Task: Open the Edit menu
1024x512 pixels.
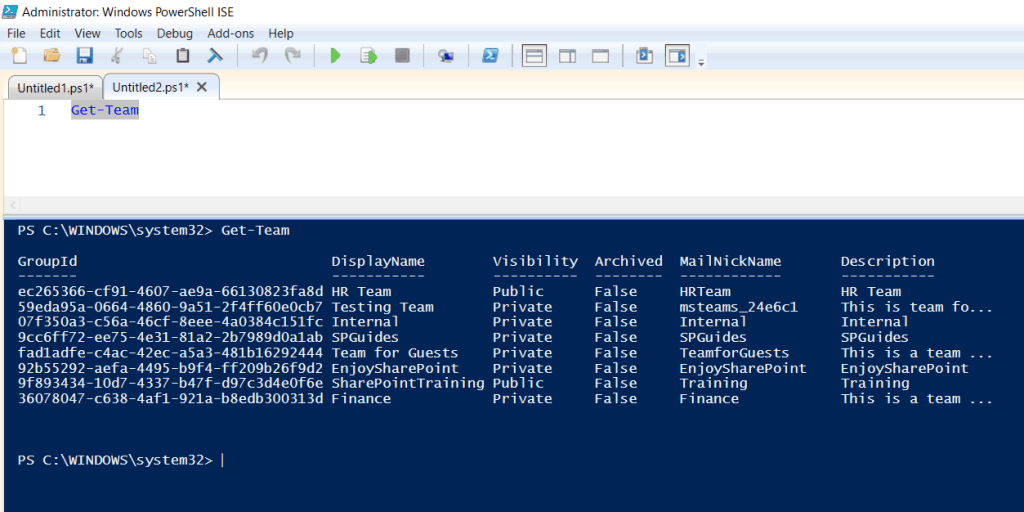Action: tap(50, 33)
